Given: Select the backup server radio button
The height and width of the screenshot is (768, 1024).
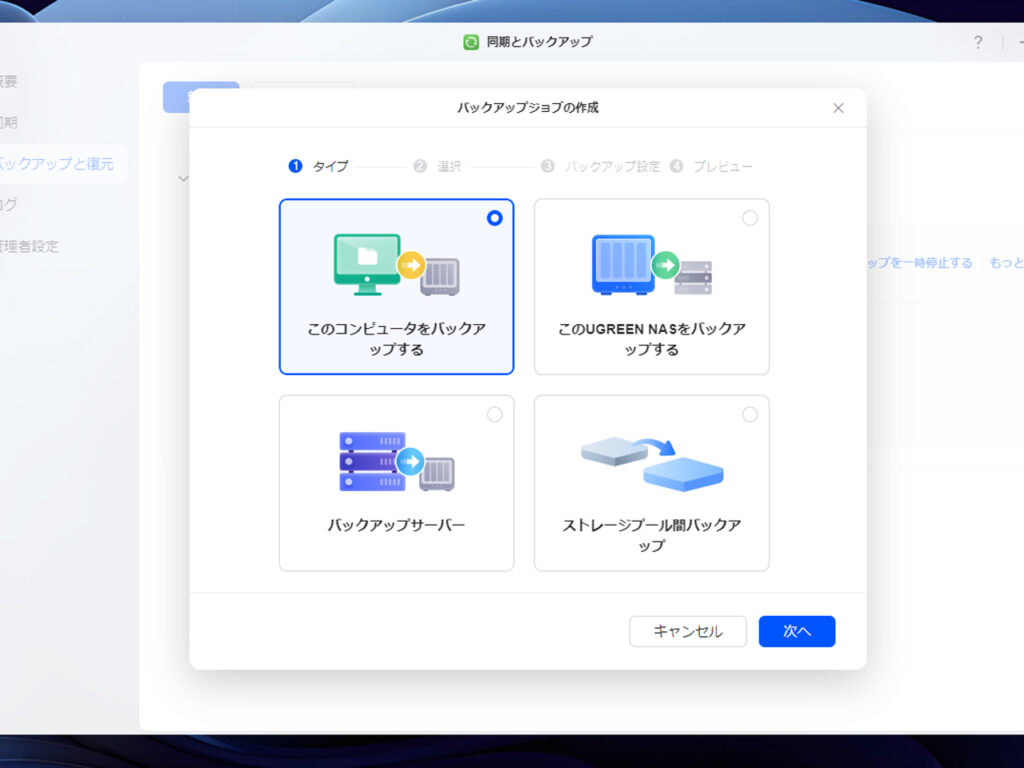Looking at the screenshot, I should [494, 415].
